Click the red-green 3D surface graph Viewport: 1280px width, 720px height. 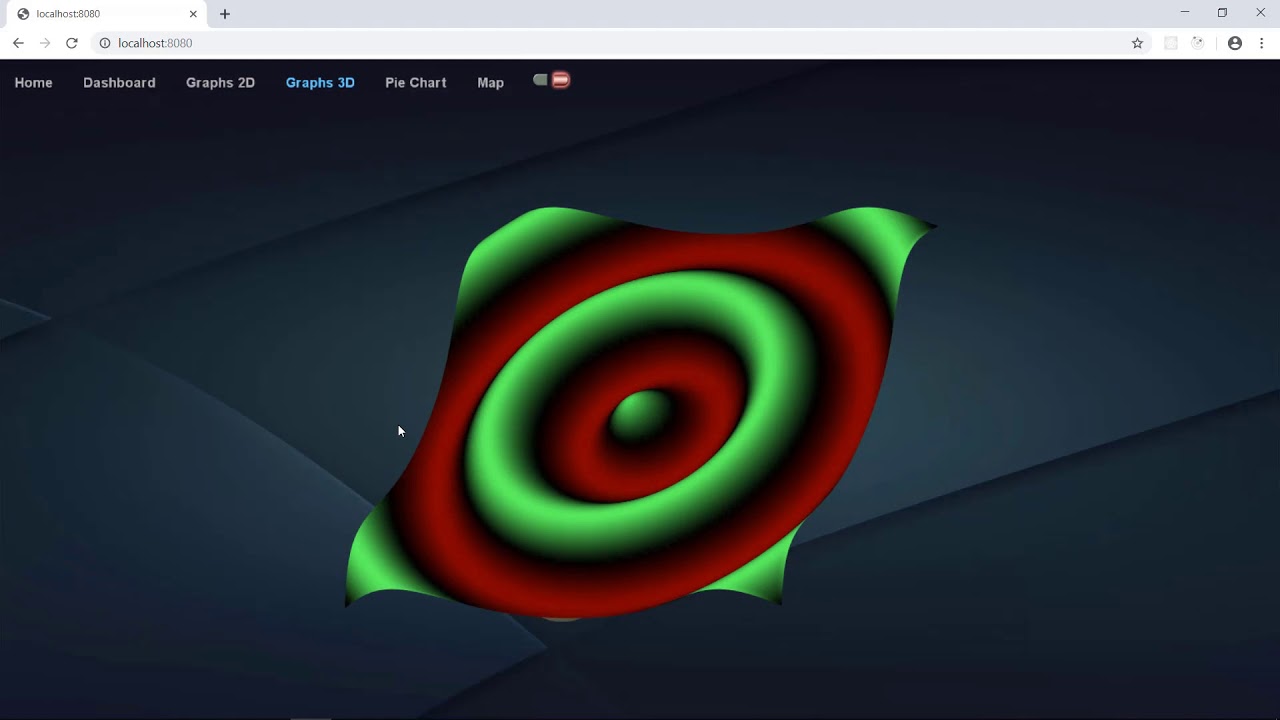pyautogui.click(x=640, y=413)
